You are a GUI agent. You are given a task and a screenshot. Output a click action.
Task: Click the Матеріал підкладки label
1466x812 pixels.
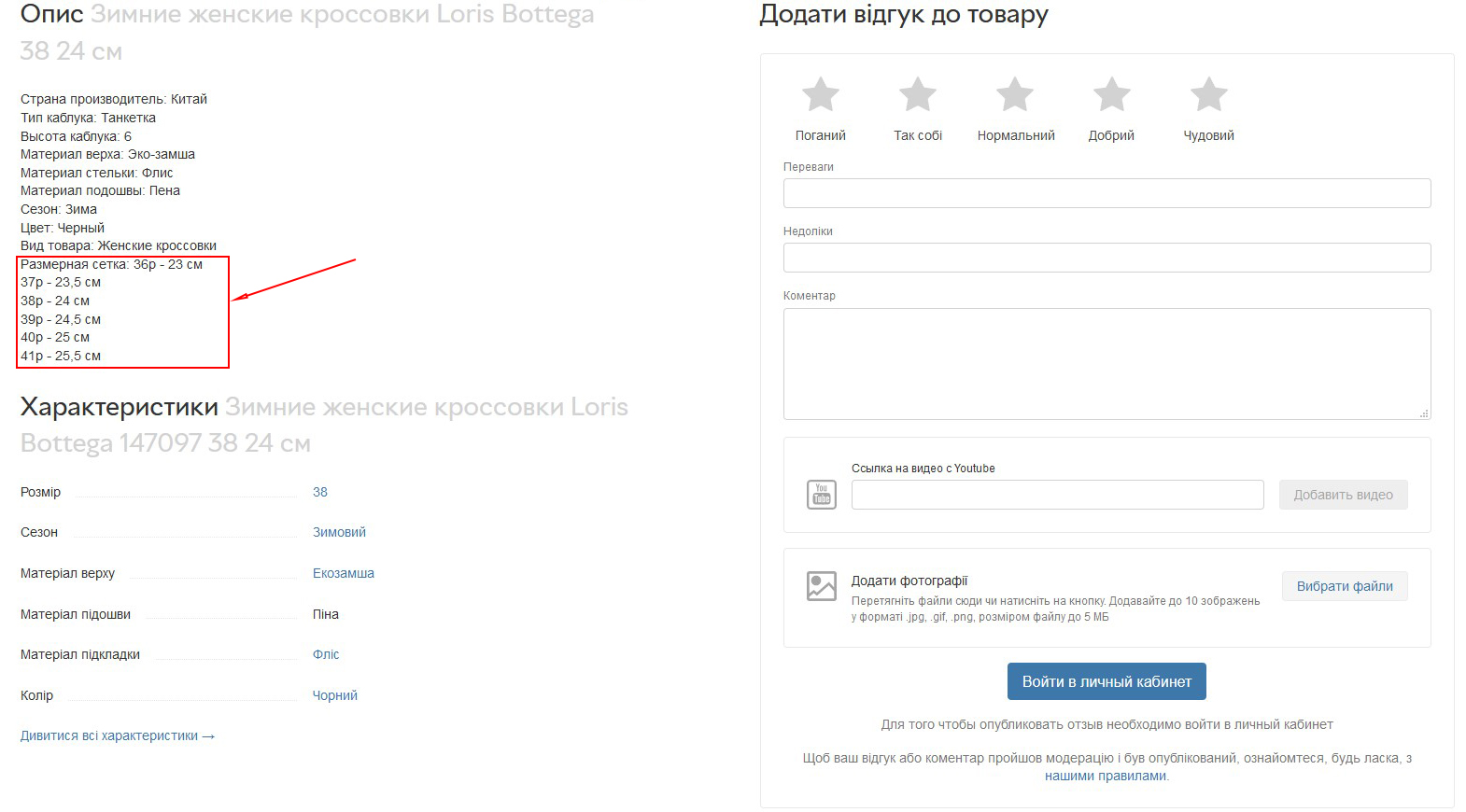click(80, 654)
